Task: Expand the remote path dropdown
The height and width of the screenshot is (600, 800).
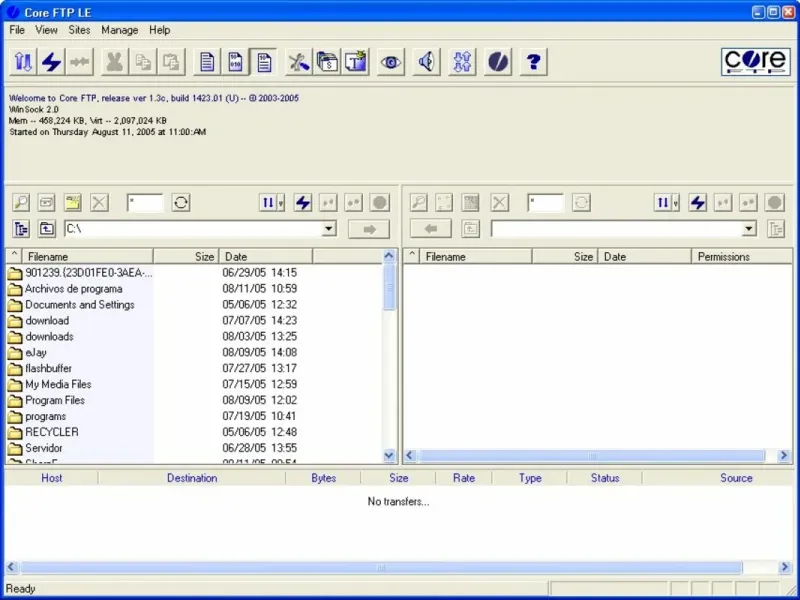Action: click(749, 229)
